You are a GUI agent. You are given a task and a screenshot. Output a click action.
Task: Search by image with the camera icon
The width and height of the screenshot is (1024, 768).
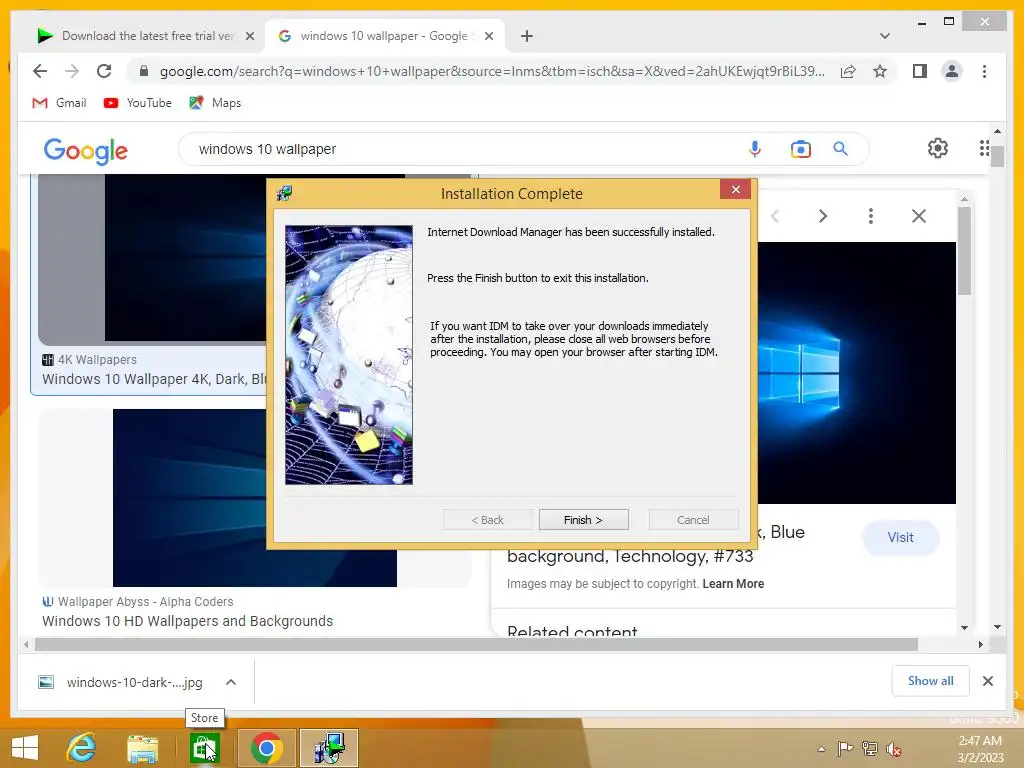tap(801, 149)
